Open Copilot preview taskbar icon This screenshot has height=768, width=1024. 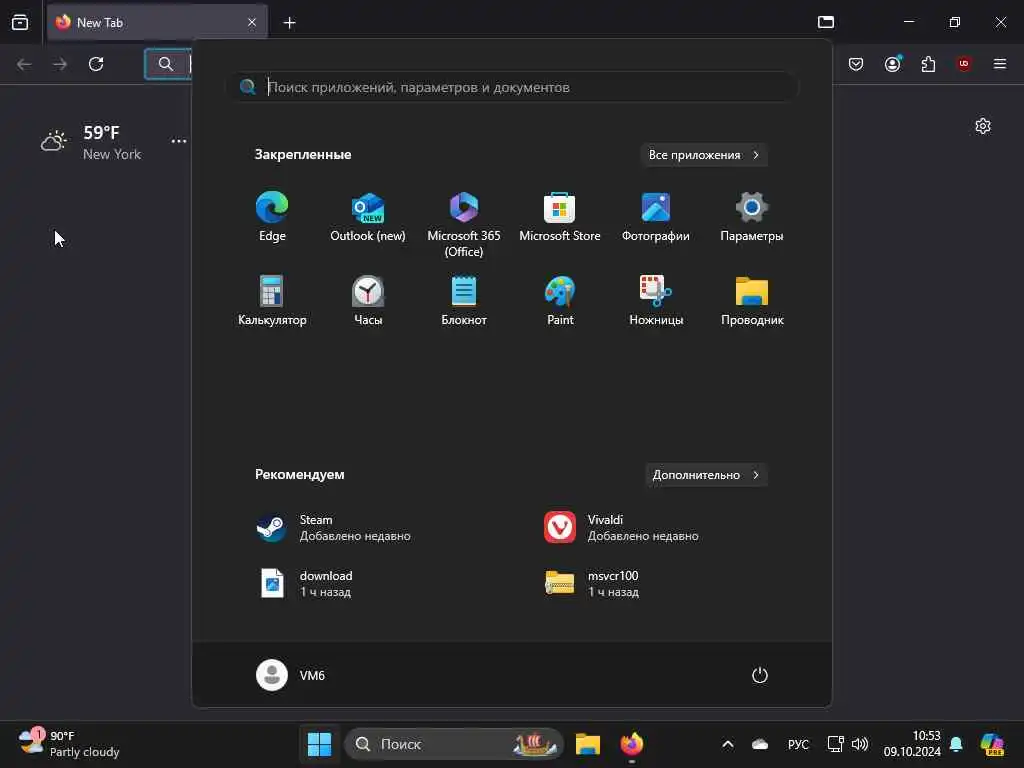point(991,744)
